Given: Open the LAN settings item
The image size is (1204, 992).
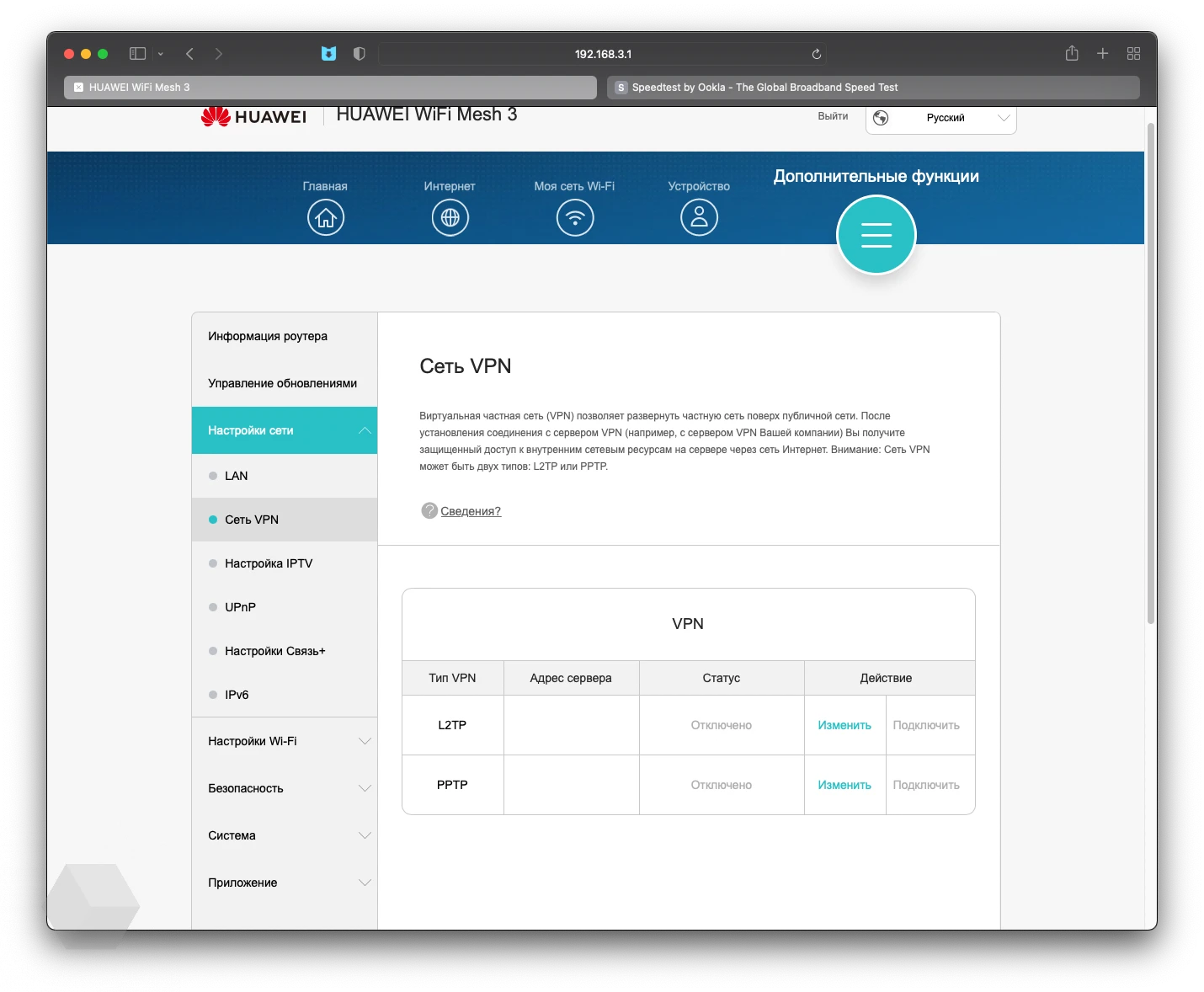Looking at the screenshot, I should [x=285, y=476].
